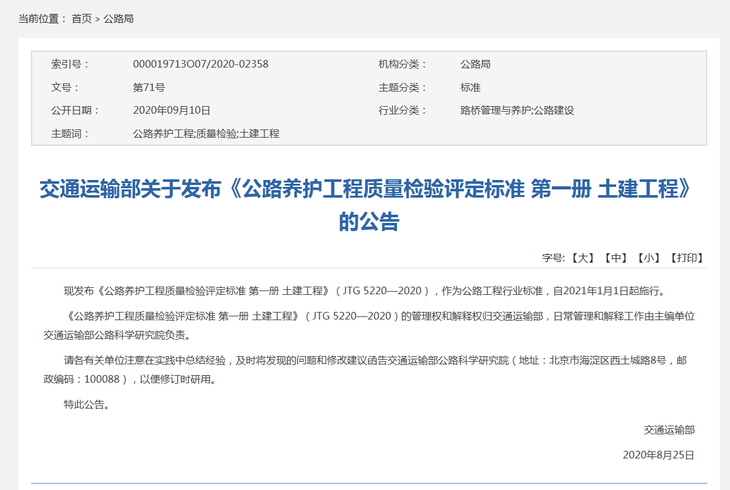
Task: Click the 索引号 field label
Action: (x=70, y=64)
